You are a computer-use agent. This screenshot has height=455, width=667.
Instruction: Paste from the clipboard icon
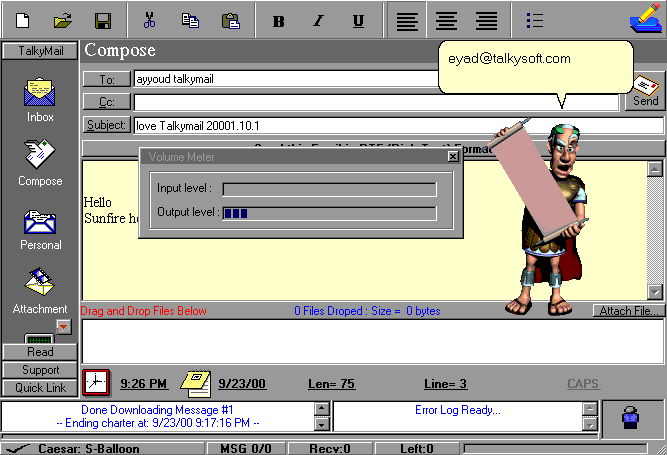231,21
